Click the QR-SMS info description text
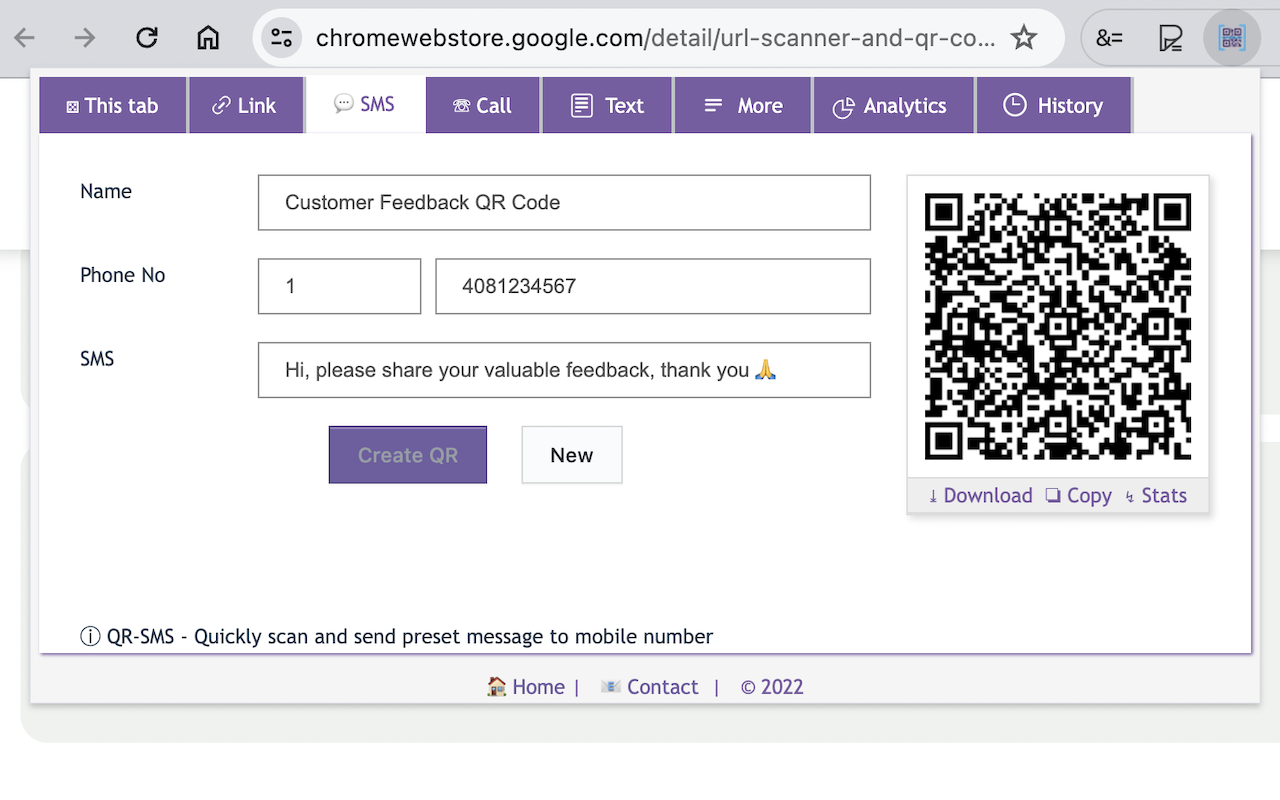1280x800 pixels. [x=397, y=636]
